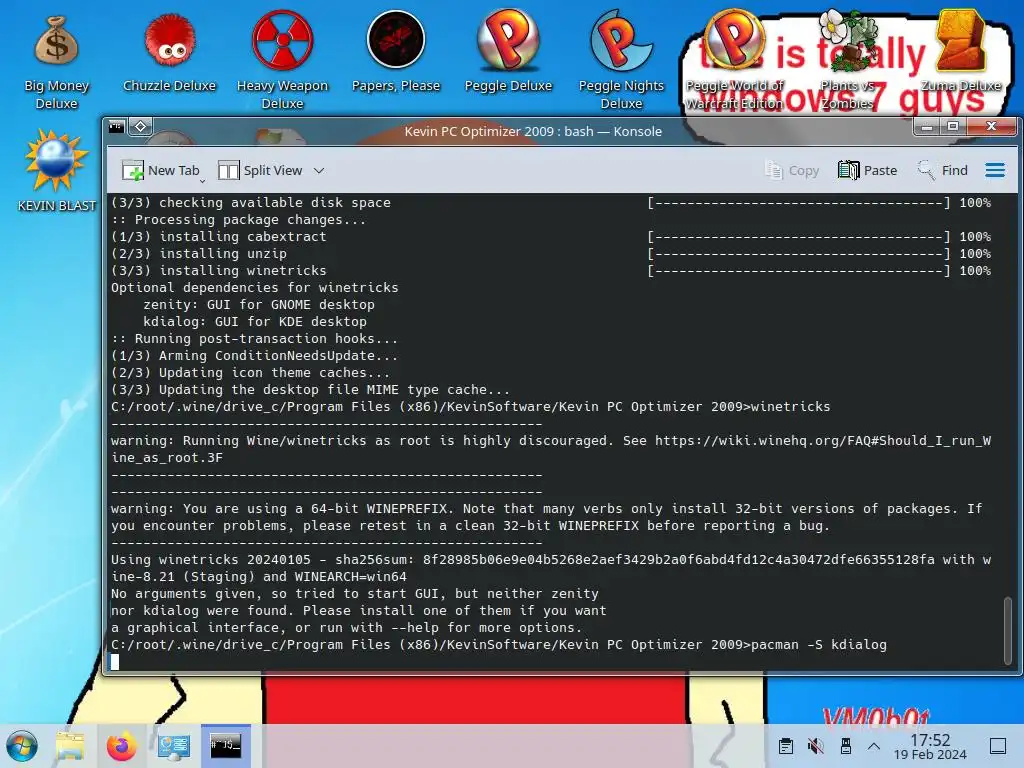Click 'installing winetricks' line in terminal

pos(219,270)
